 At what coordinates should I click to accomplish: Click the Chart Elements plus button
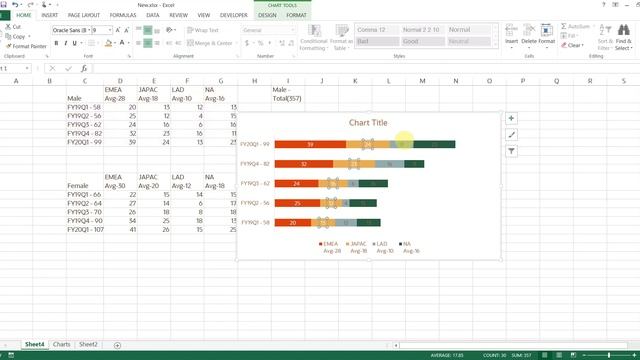[x=511, y=118]
